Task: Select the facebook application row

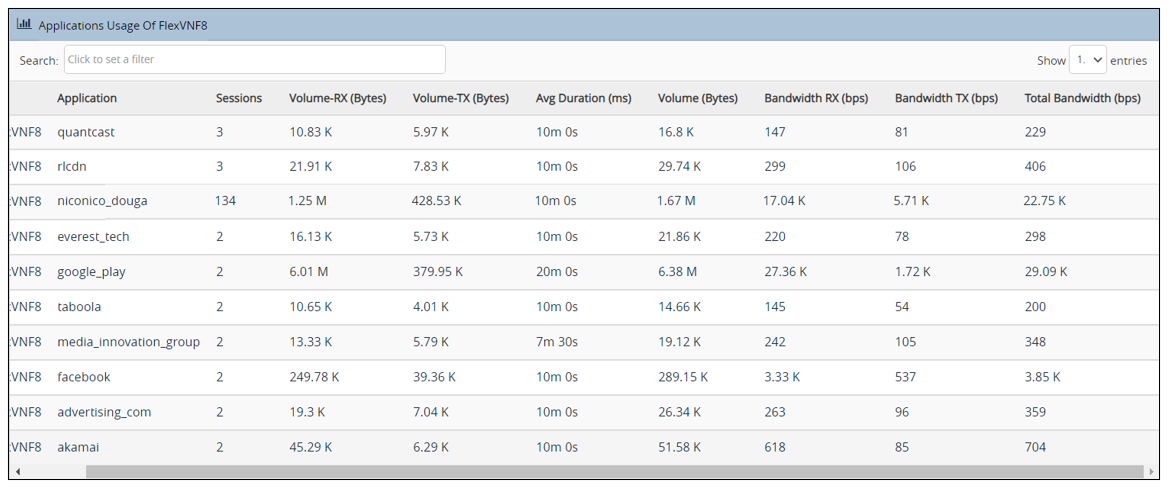Action: pos(585,377)
